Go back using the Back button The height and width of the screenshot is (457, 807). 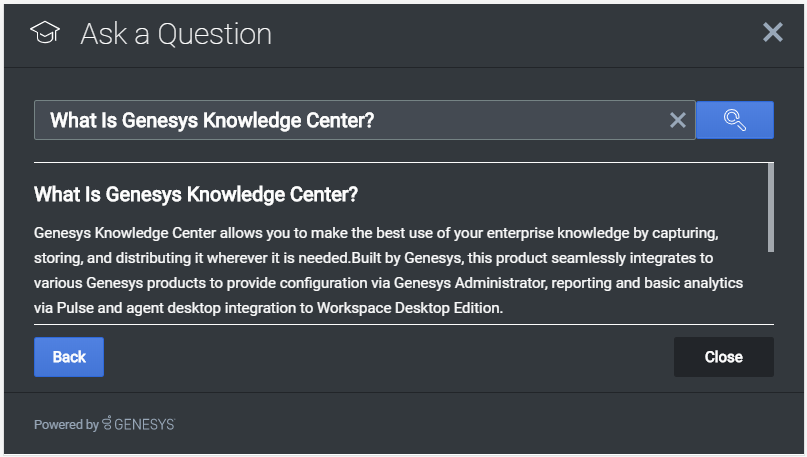point(69,357)
